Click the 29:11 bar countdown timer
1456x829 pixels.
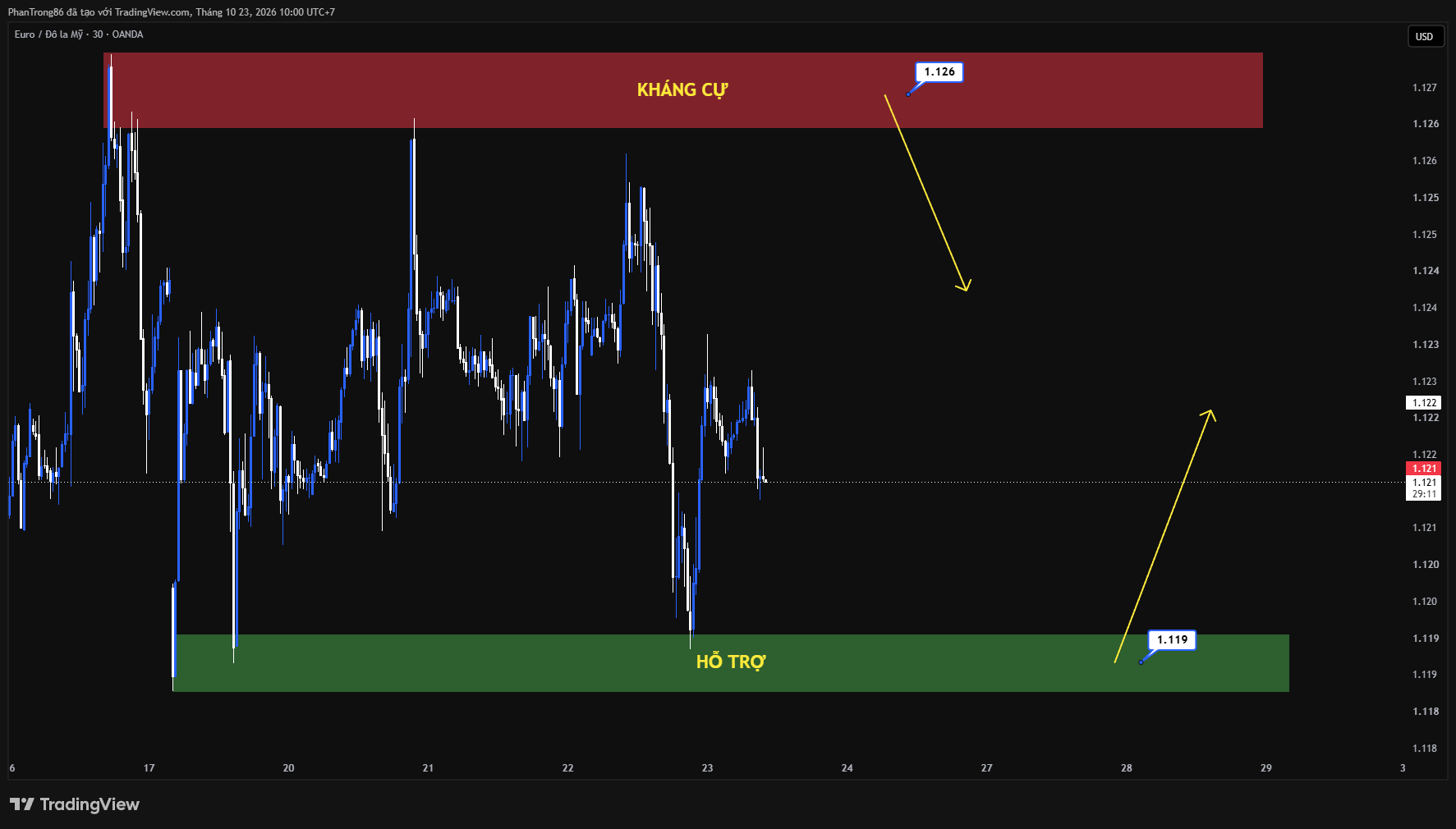point(1423,494)
